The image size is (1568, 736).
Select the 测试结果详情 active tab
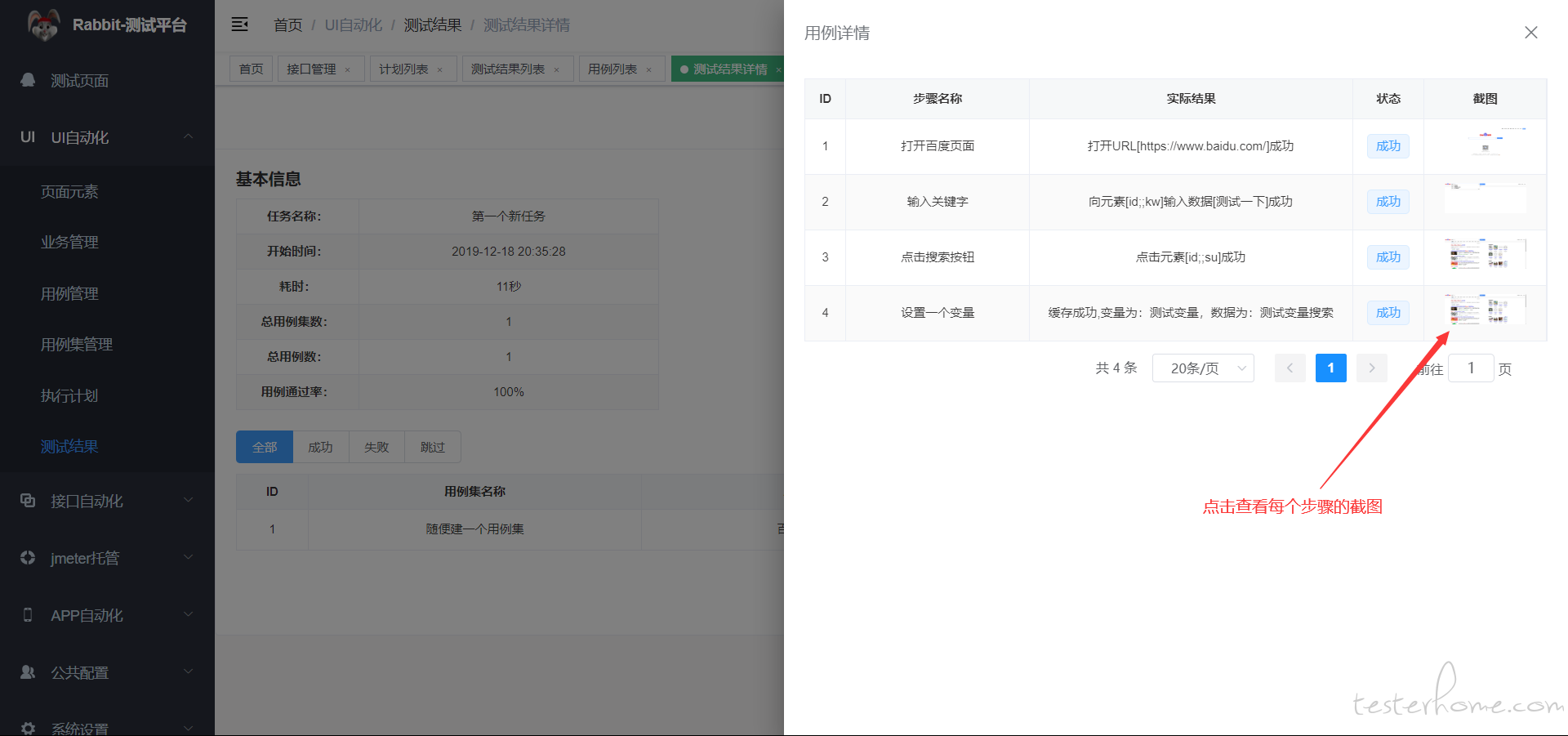click(x=728, y=69)
